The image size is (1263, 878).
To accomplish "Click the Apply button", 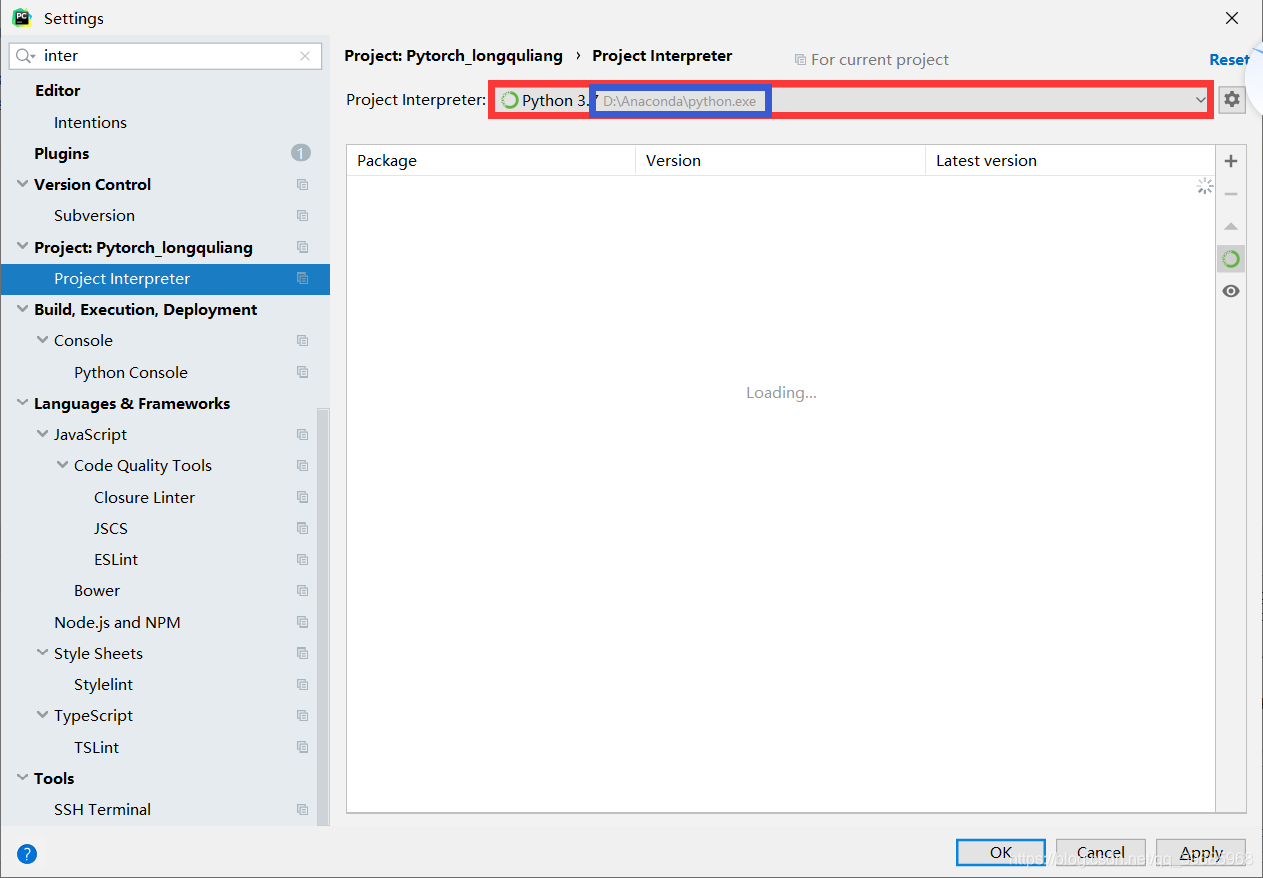I will click(1201, 853).
